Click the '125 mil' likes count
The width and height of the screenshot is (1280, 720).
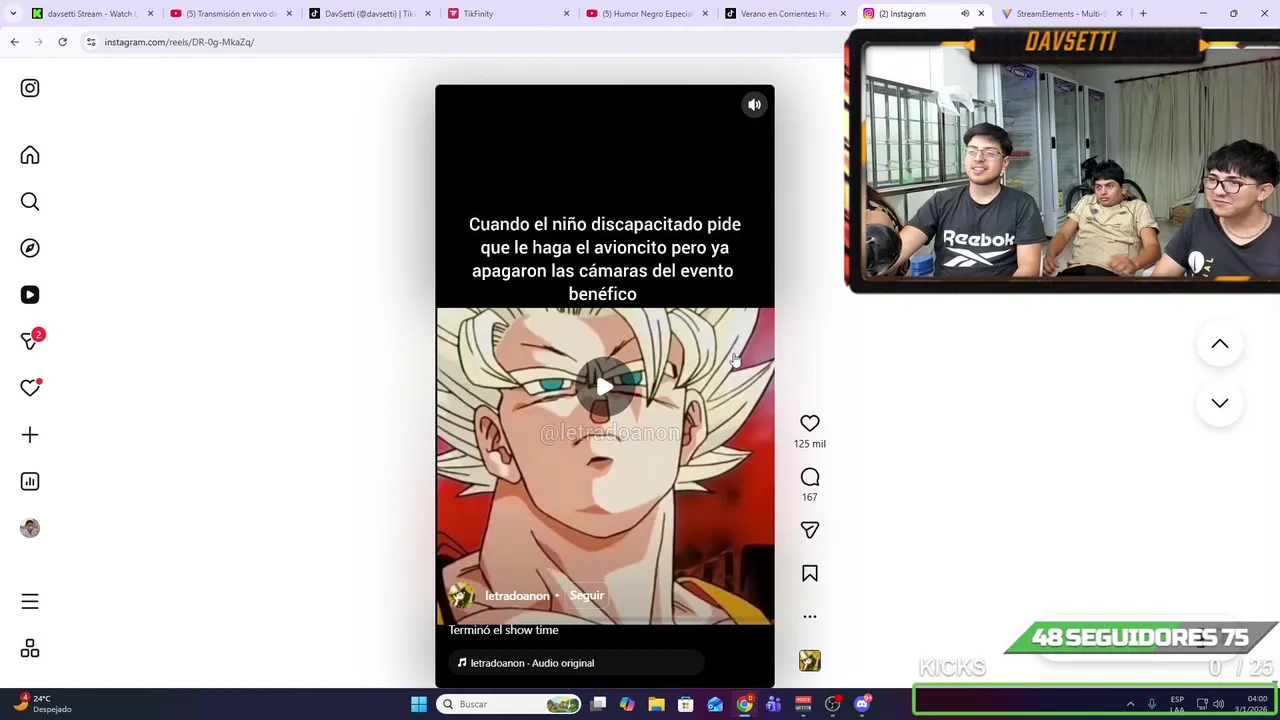click(x=810, y=444)
